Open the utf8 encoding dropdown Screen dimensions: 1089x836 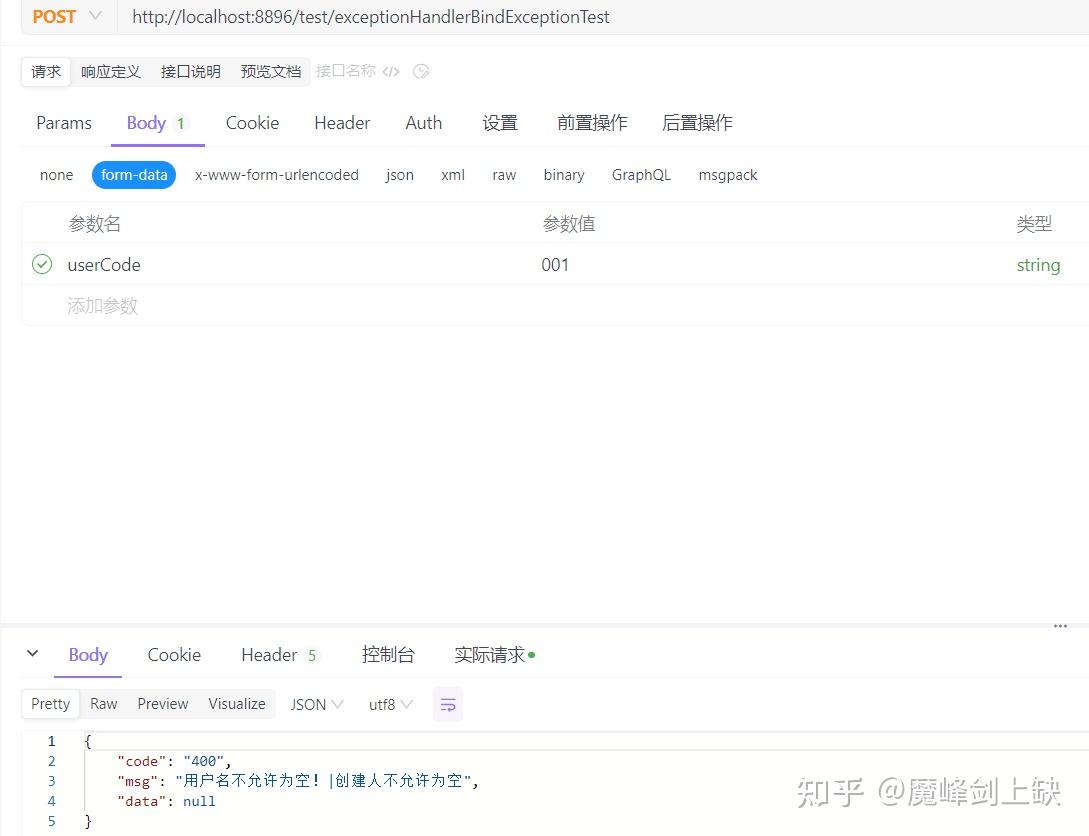(x=389, y=704)
